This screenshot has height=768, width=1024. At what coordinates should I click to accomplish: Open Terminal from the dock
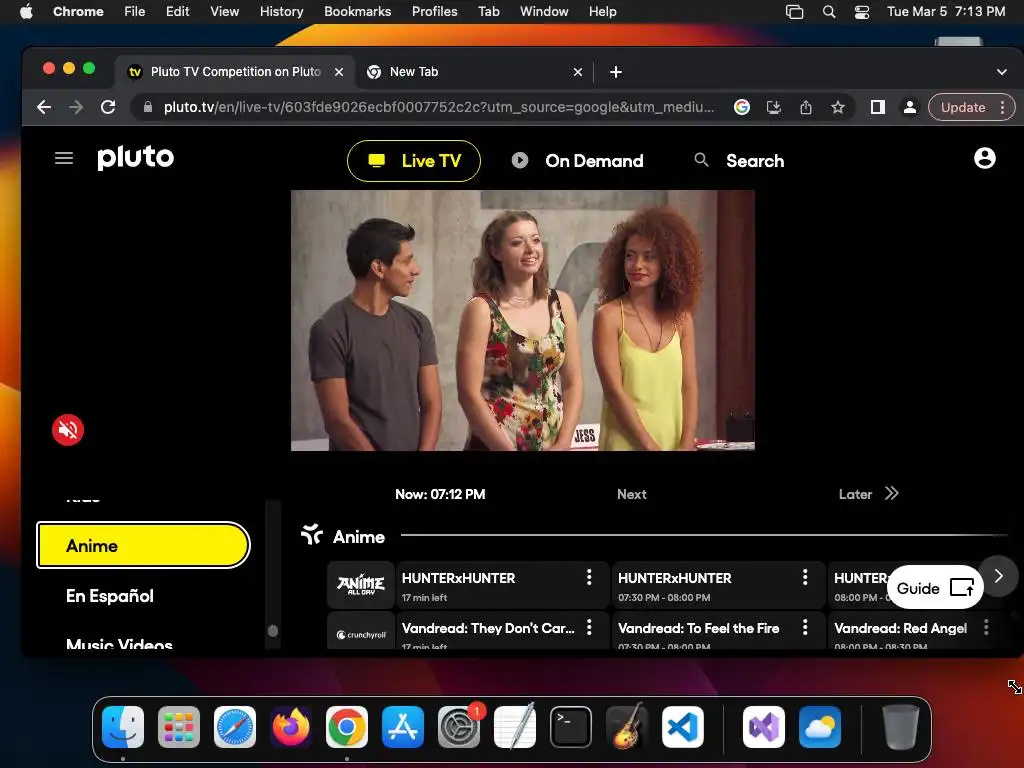point(571,727)
